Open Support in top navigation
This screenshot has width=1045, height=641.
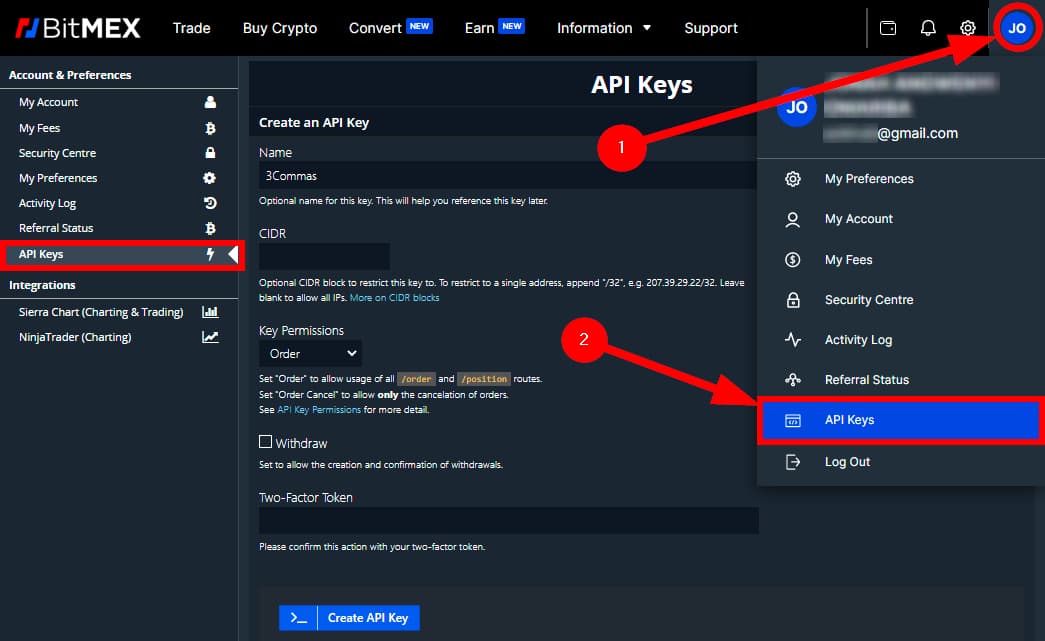click(710, 28)
